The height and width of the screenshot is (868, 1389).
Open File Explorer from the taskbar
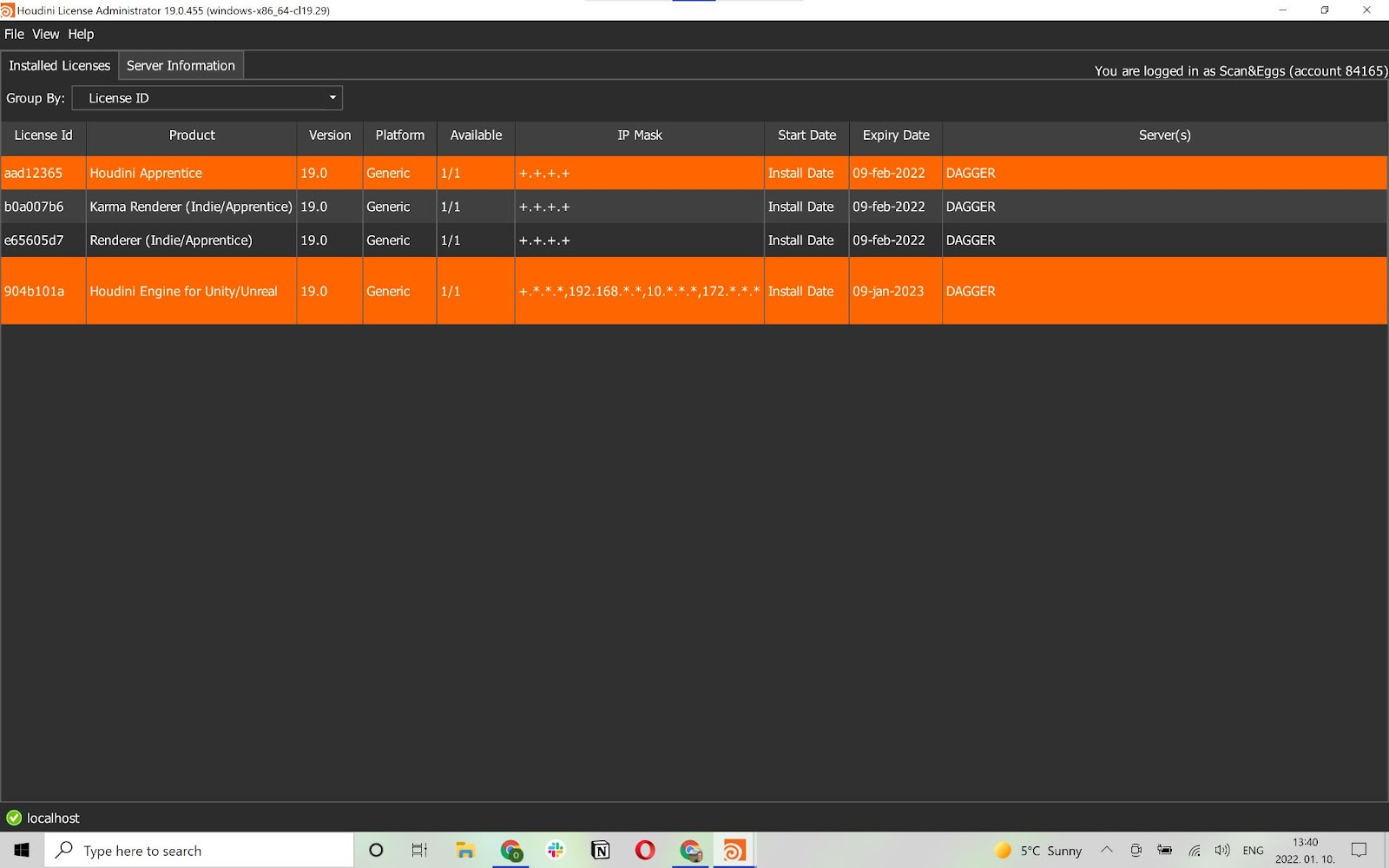(x=465, y=851)
